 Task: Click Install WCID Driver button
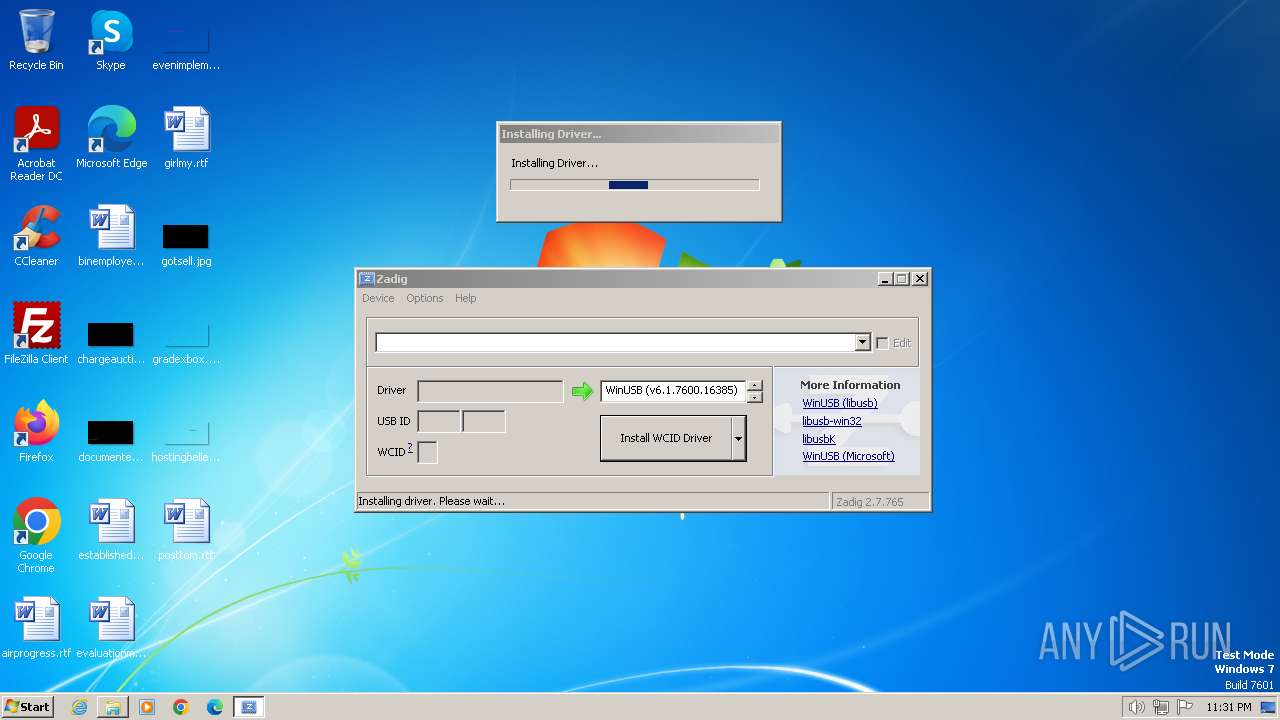pyautogui.click(x=666, y=438)
